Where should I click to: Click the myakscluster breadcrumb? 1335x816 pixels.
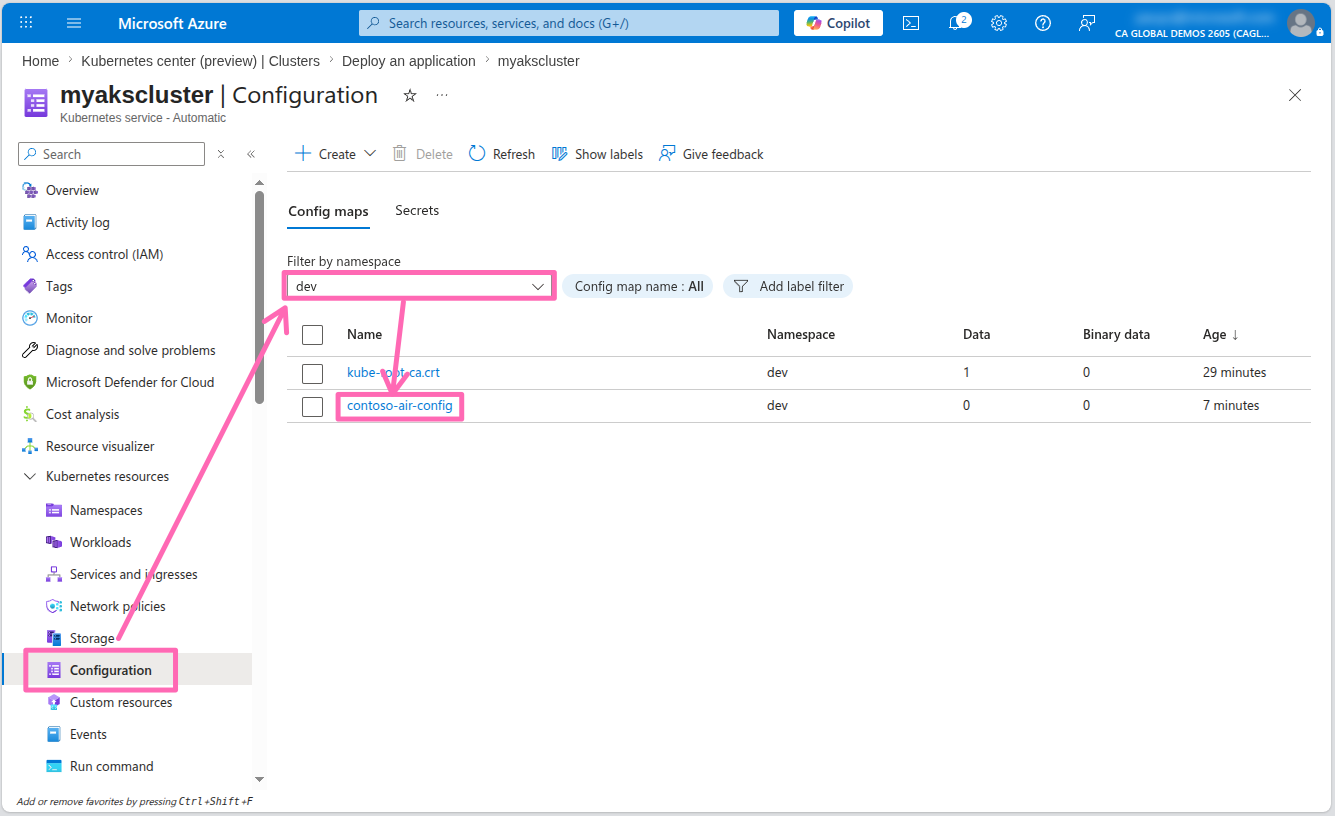click(x=539, y=61)
